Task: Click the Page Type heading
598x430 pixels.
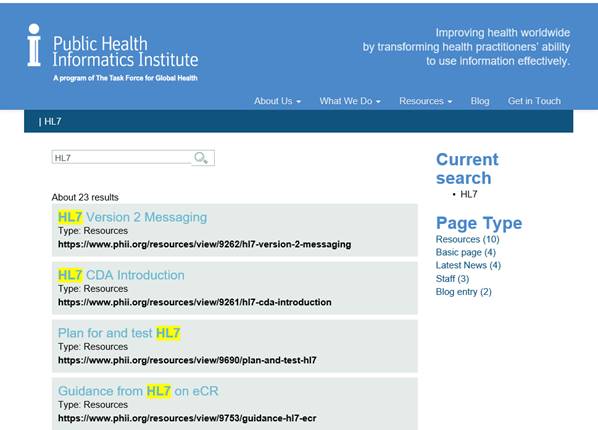Action: click(x=479, y=223)
